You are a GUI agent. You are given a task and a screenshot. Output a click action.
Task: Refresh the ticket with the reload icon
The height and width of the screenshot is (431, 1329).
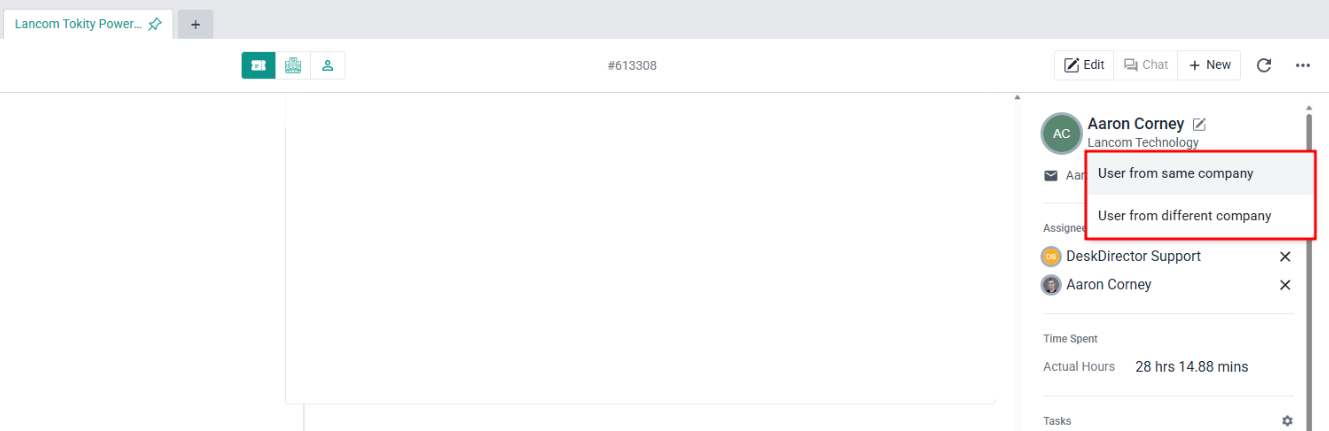click(1264, 65)
